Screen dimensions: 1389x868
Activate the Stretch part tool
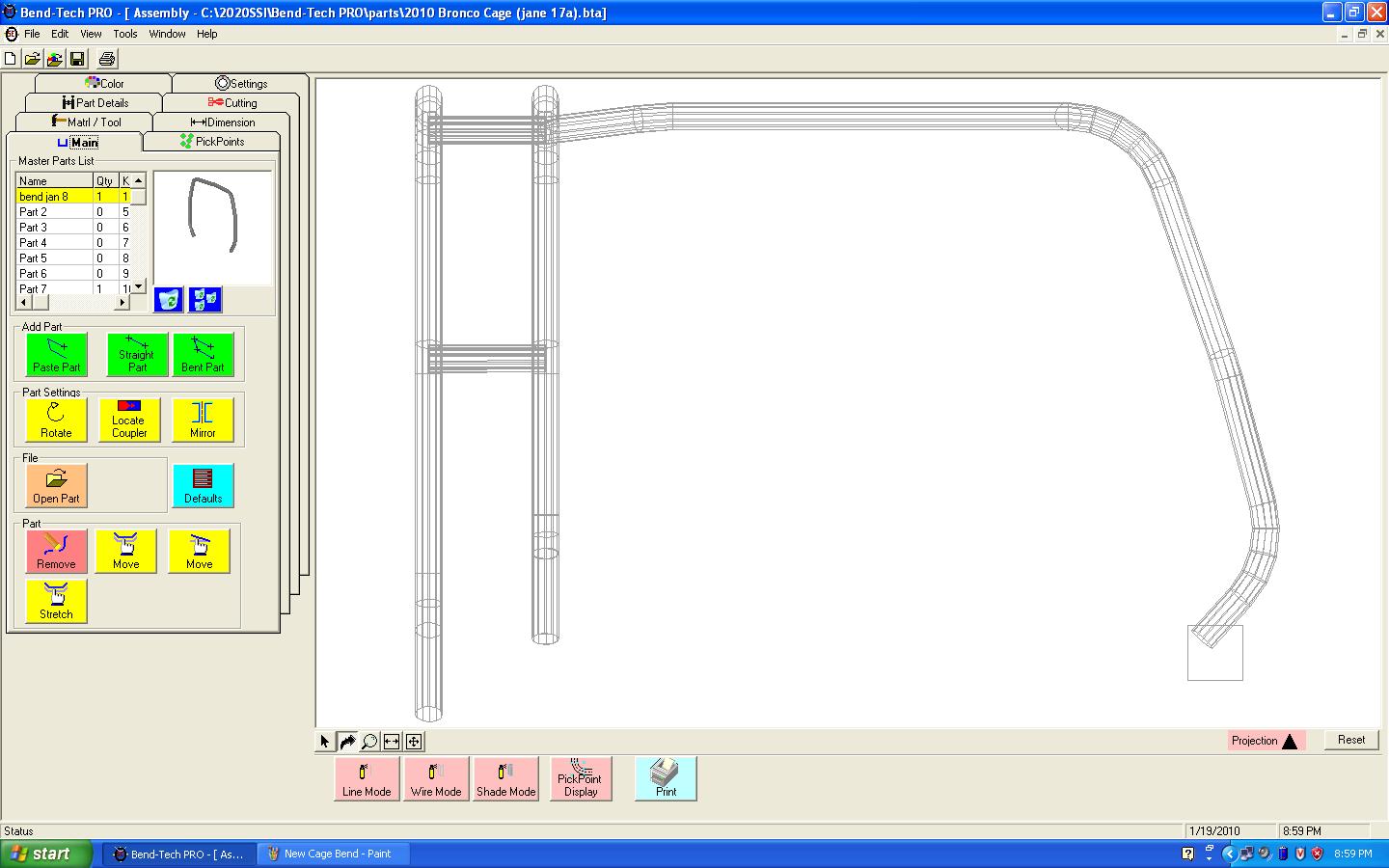pyautogui.click(x=56, y=601)
